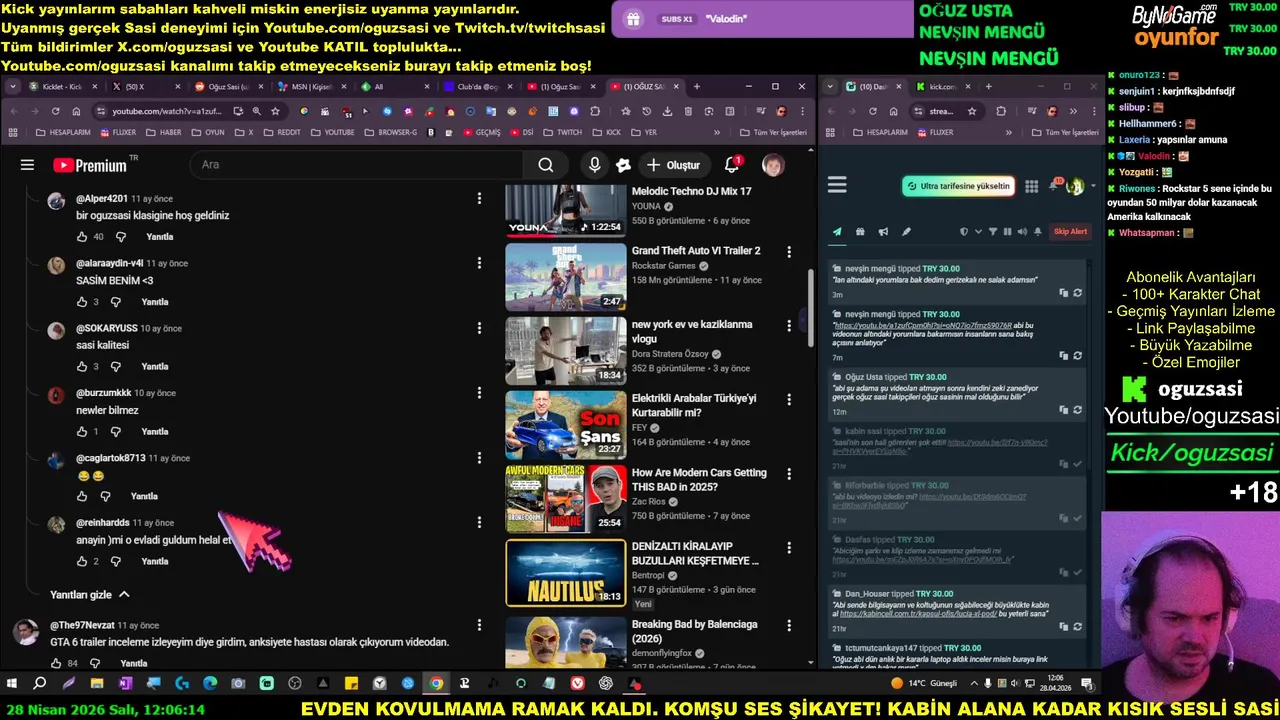Open YouTube notifications bell
The image size is (1280, 720).
[732, 165]
